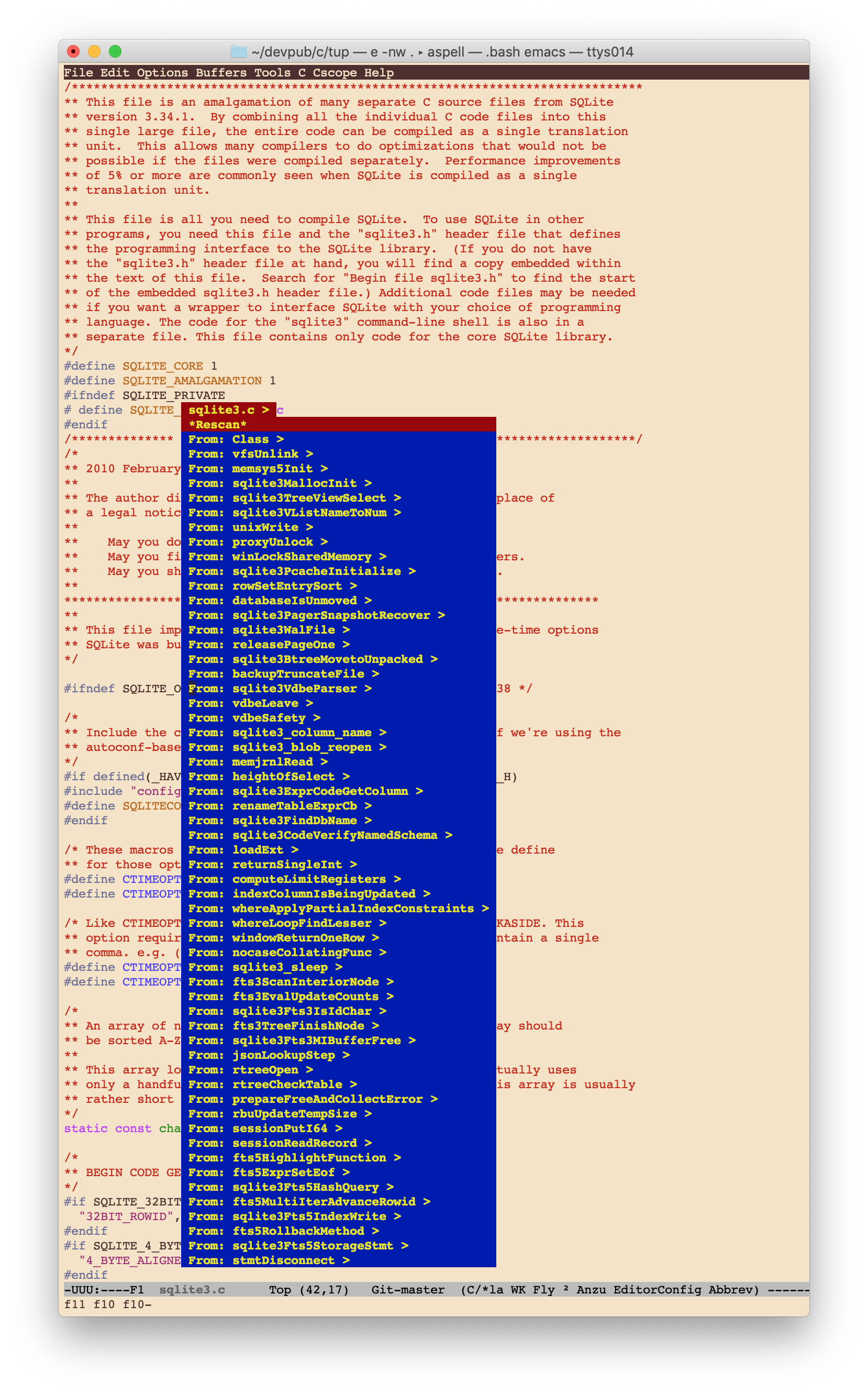Open the Buffers menu

coord(221,72)
